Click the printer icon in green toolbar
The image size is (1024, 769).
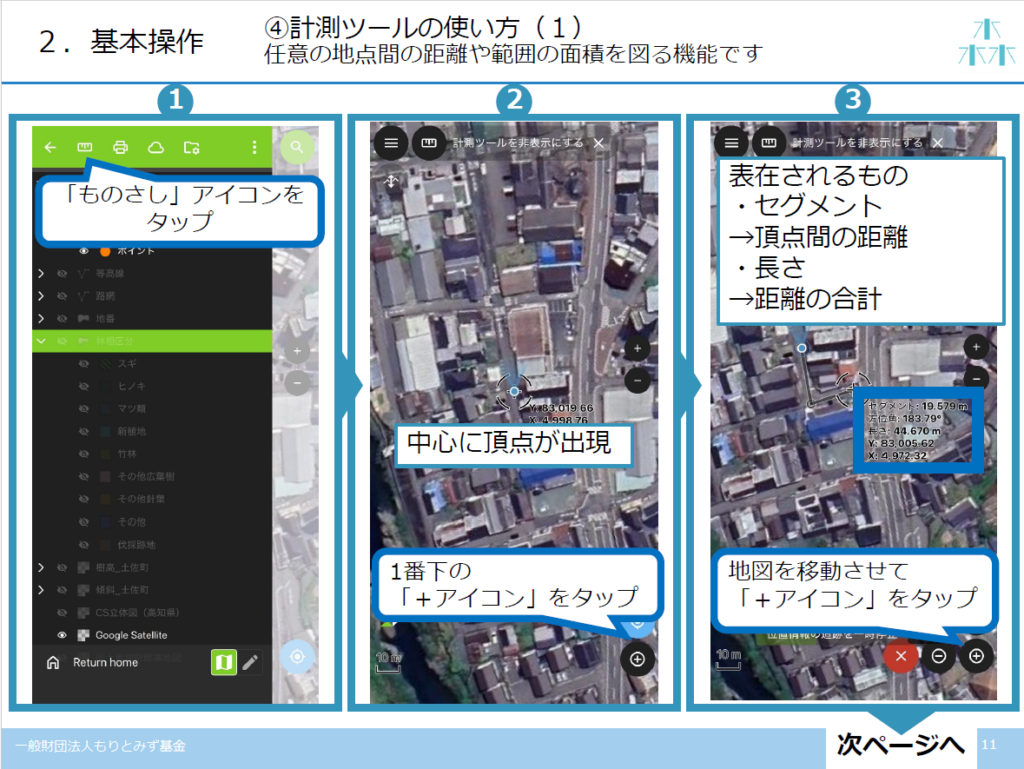click(121, 148)
